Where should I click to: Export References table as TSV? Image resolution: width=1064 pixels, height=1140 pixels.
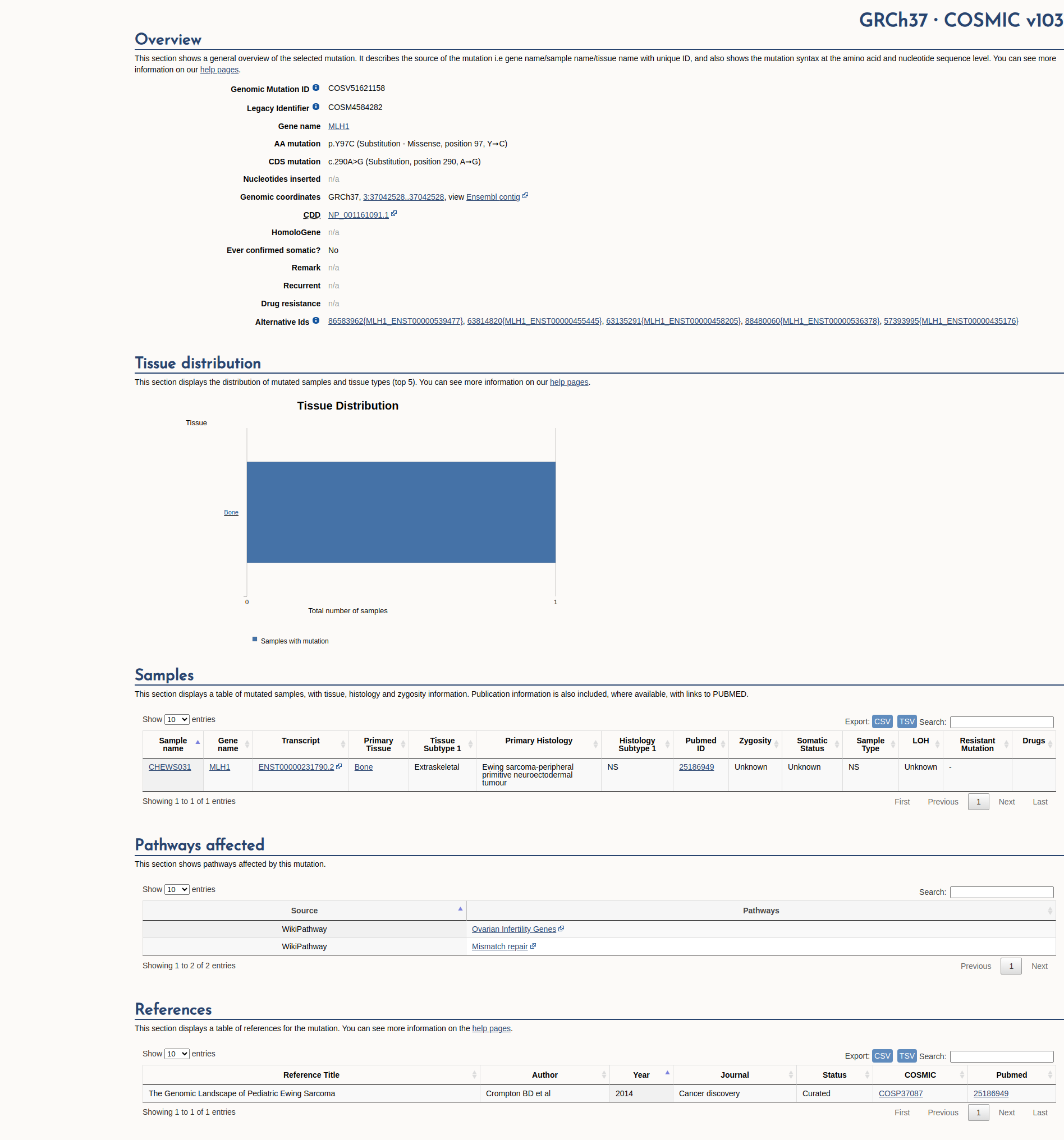click(x=907, y=1056)
